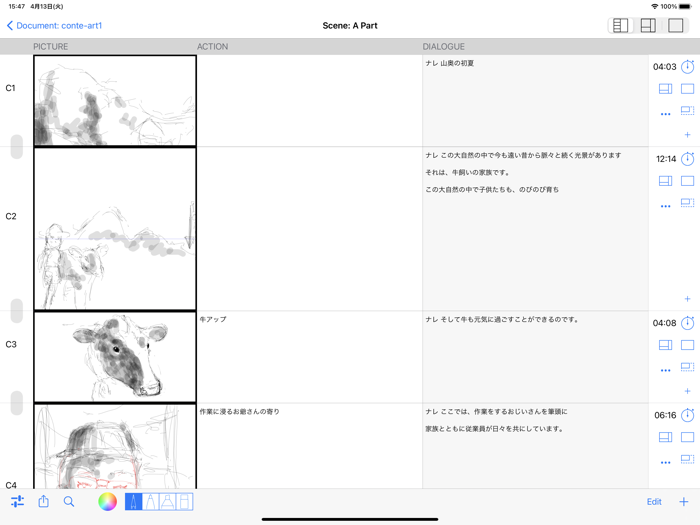The width and height of the screenshot is (700, 525).
Task: Grab the handle between C3 and C4
Action: tap(17, 403)
